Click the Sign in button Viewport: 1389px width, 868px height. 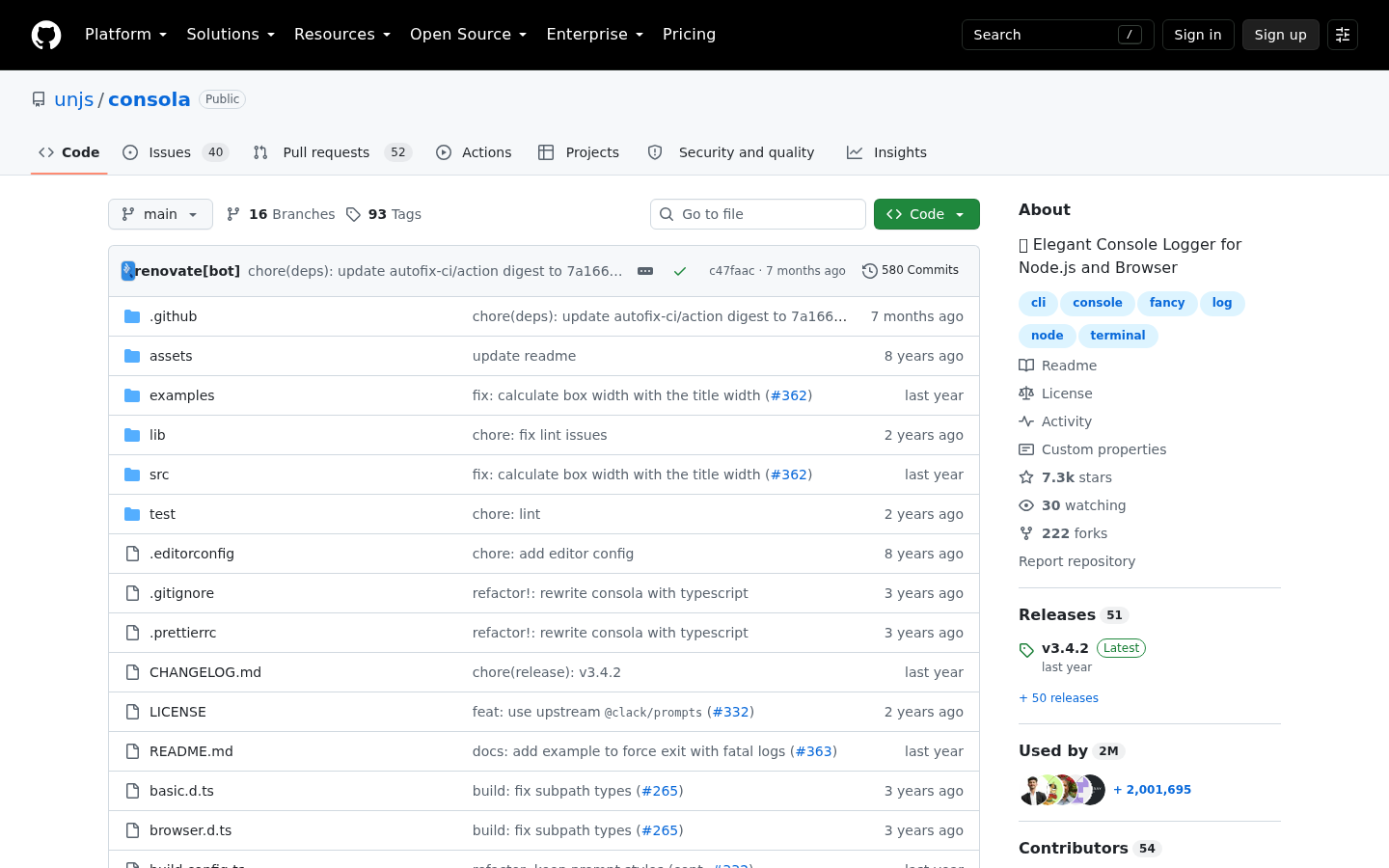coord(1198,35)
